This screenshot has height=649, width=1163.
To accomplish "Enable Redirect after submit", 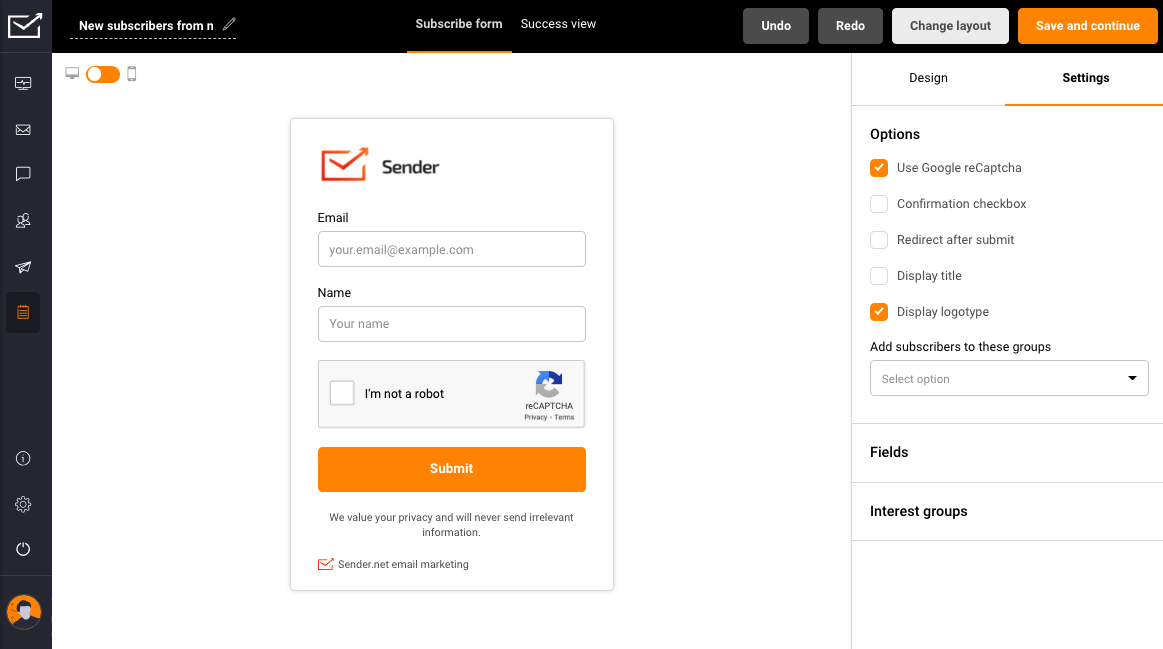I will click(x=879, y=240).
